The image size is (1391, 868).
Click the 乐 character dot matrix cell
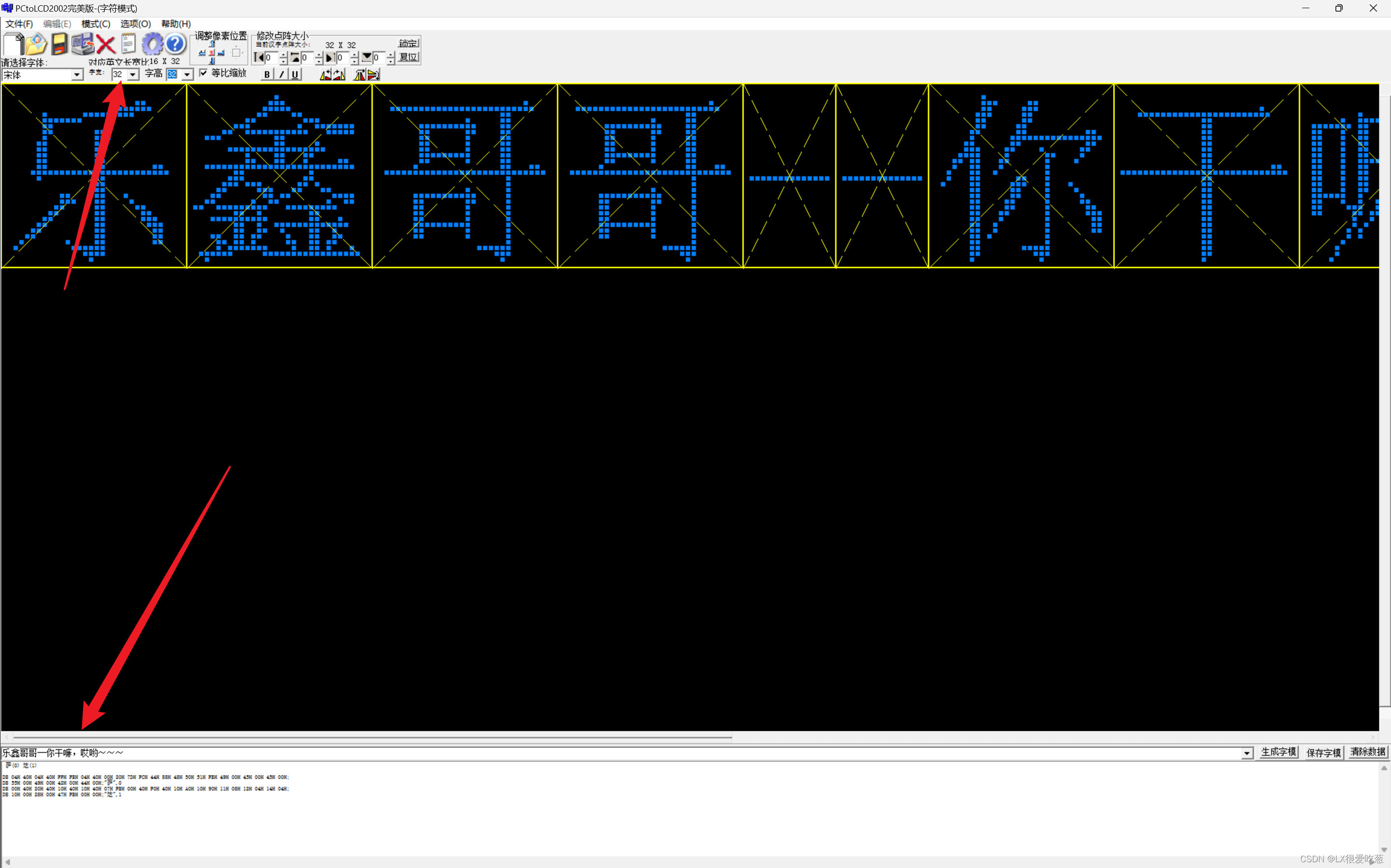94,176
